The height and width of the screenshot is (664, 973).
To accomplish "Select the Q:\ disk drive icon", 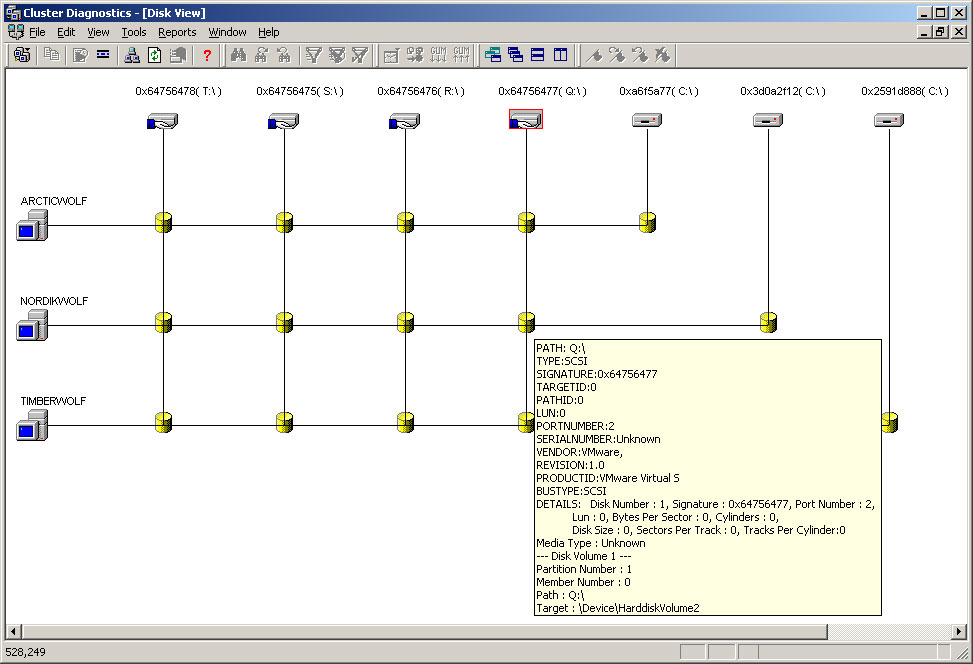I will pos(526,121).
